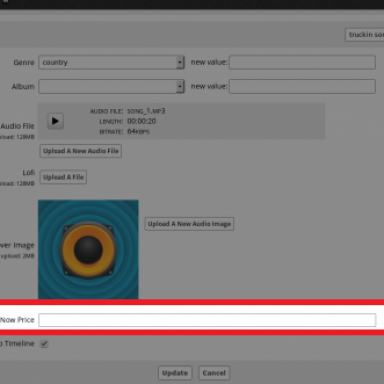Select the speaker cover image thumbnail

(88, 249)
